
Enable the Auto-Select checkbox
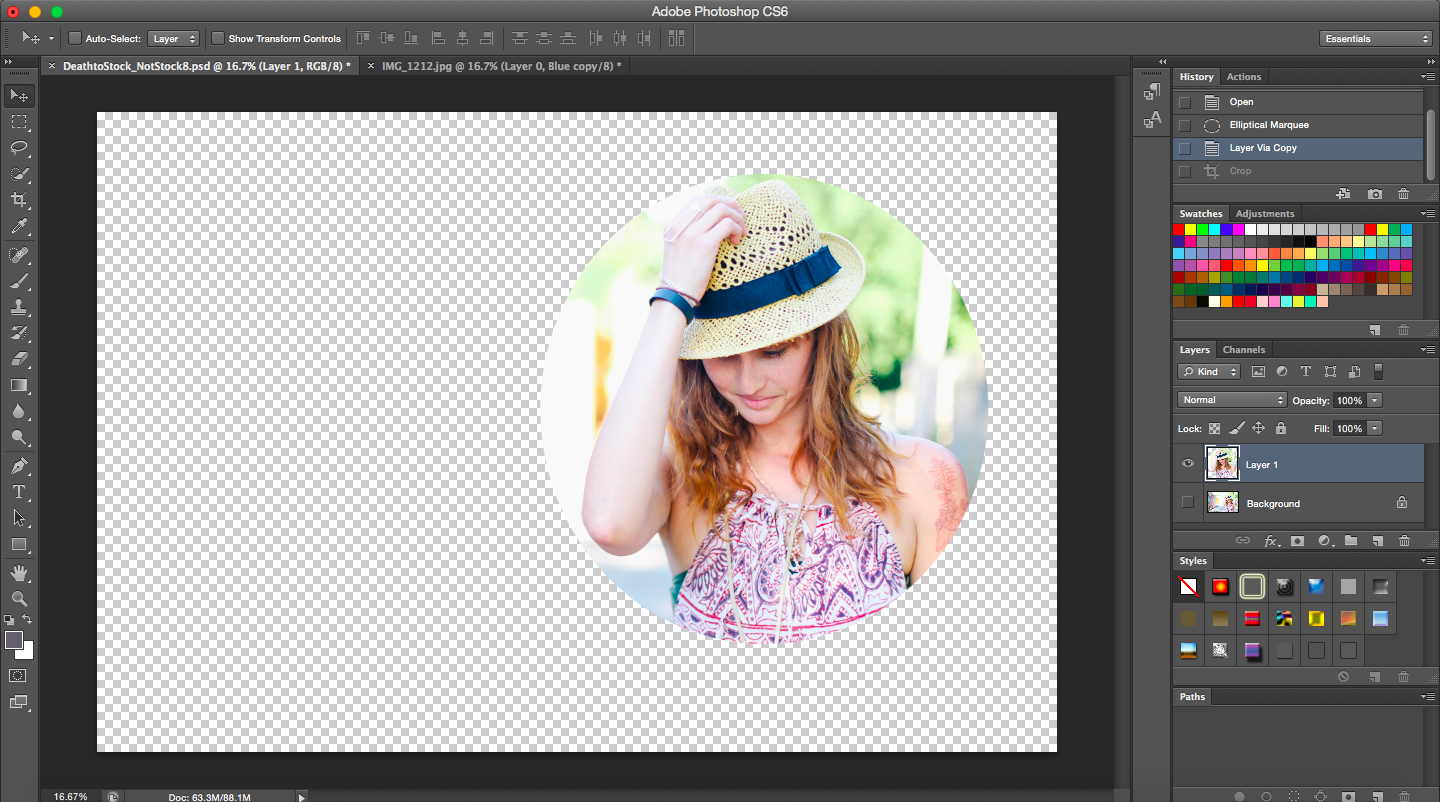point(74,37)
